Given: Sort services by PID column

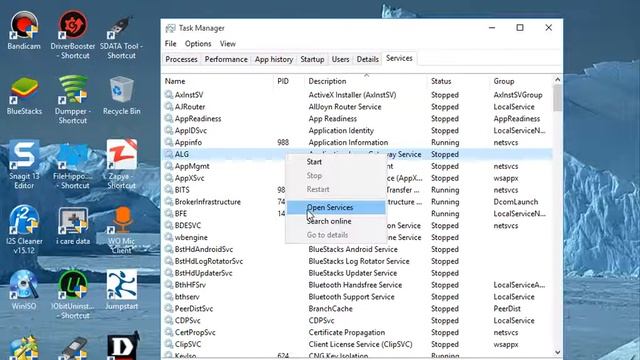Looking at the screenshot, I should 289,81.
